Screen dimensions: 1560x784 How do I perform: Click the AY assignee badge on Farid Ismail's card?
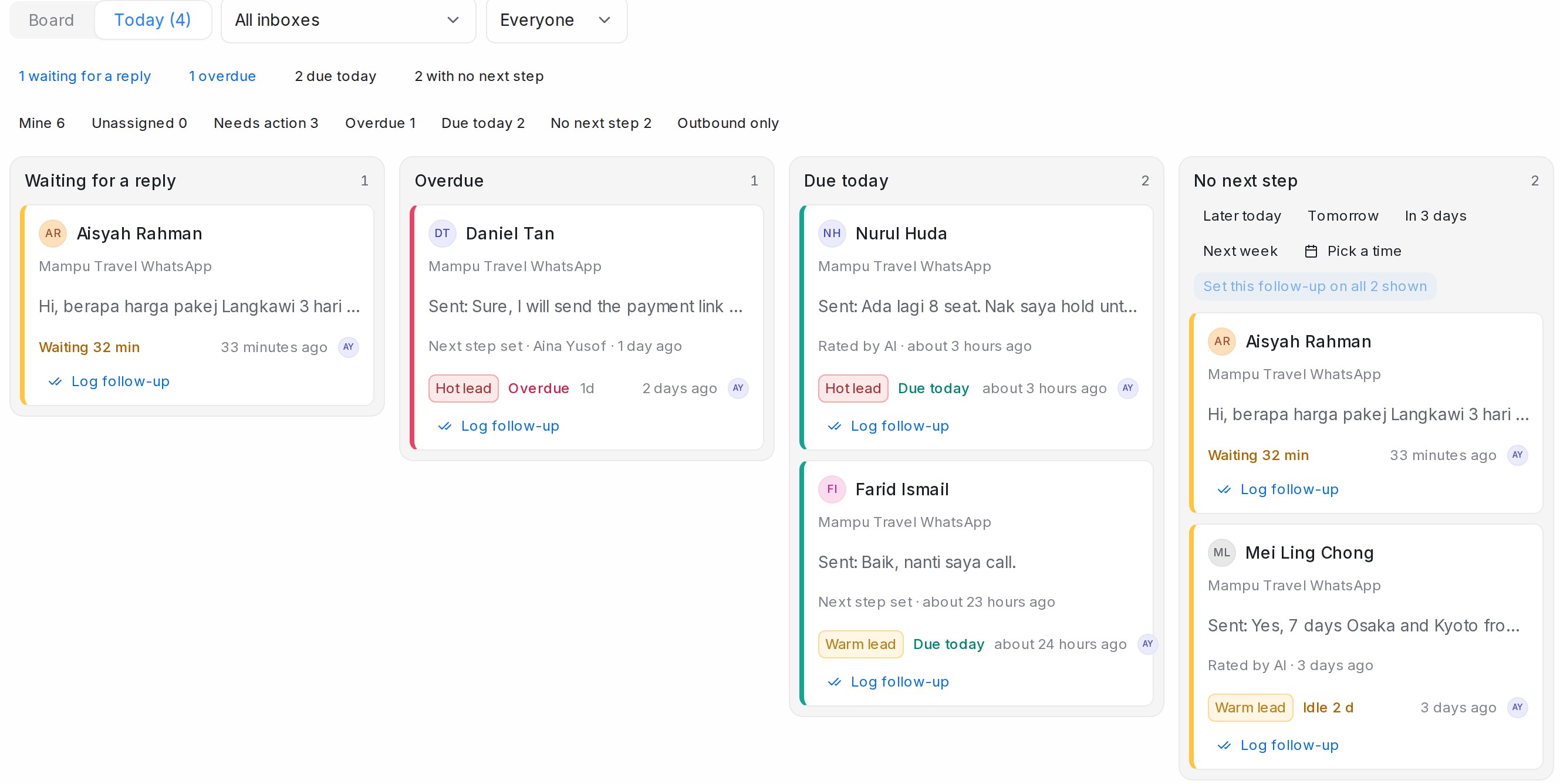(1147, 644)
